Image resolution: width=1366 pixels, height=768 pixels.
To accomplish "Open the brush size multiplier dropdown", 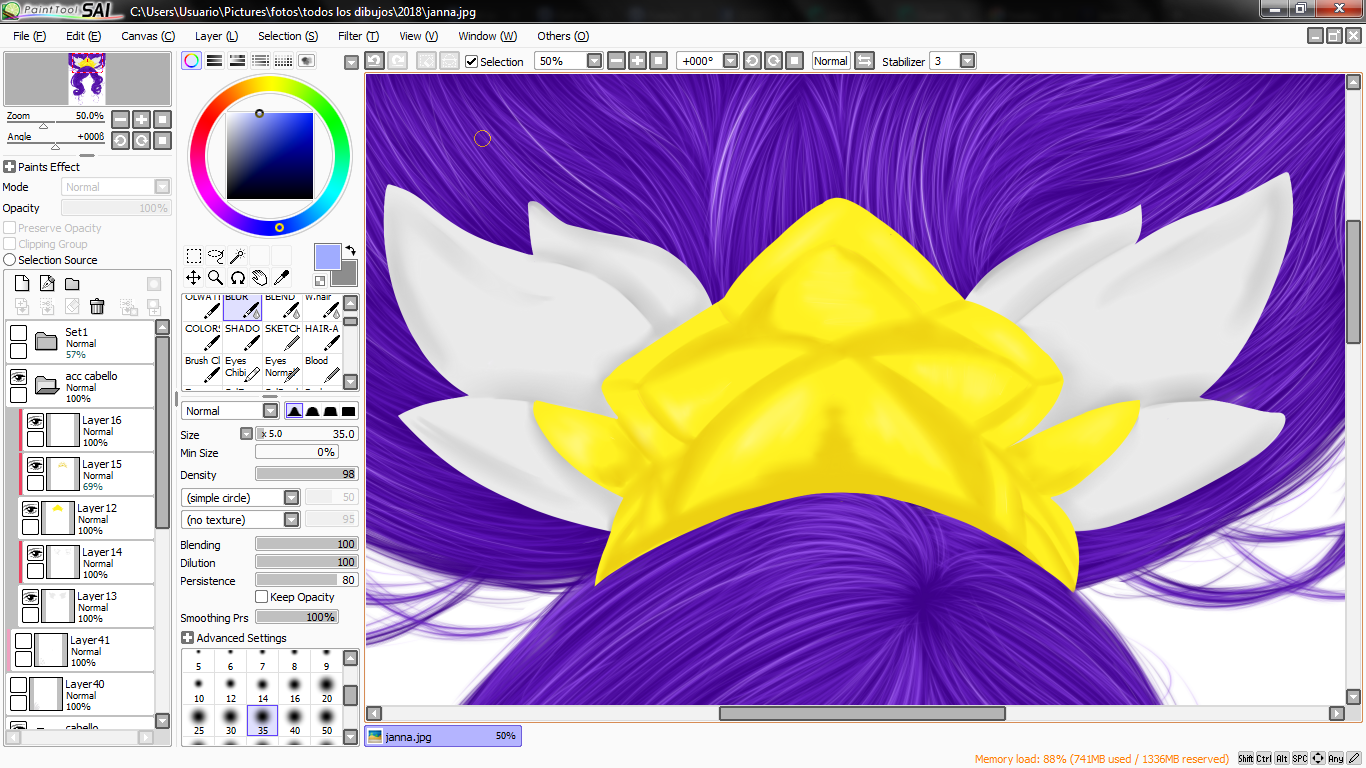I will click(x=247, y=434).
